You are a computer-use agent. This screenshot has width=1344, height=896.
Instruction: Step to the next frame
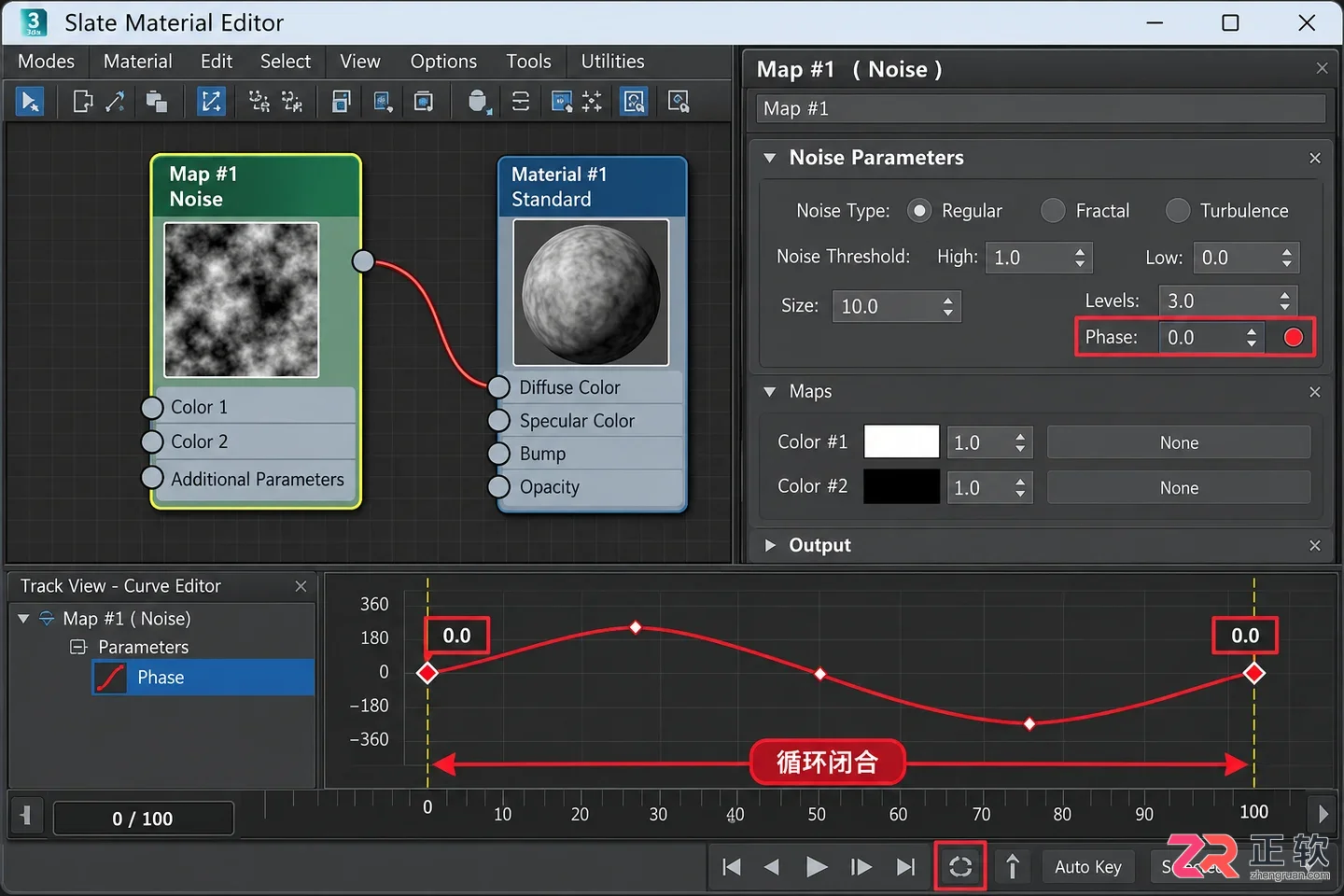click(x=861, y=867)
